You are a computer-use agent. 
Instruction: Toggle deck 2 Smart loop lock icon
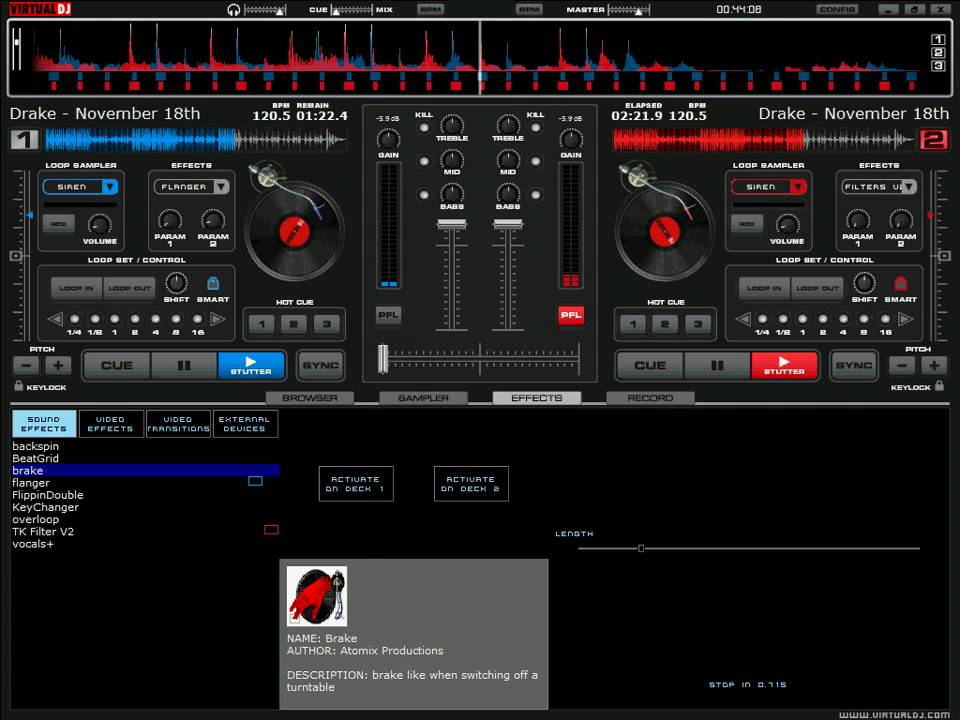click(900, 283)
